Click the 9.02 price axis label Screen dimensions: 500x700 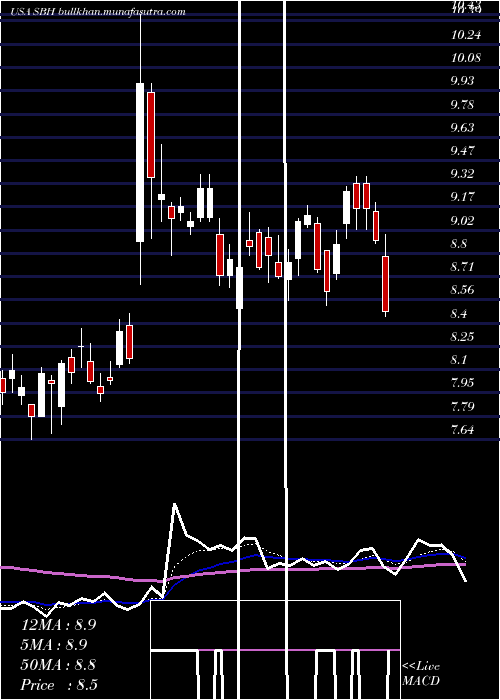point(462,221)
